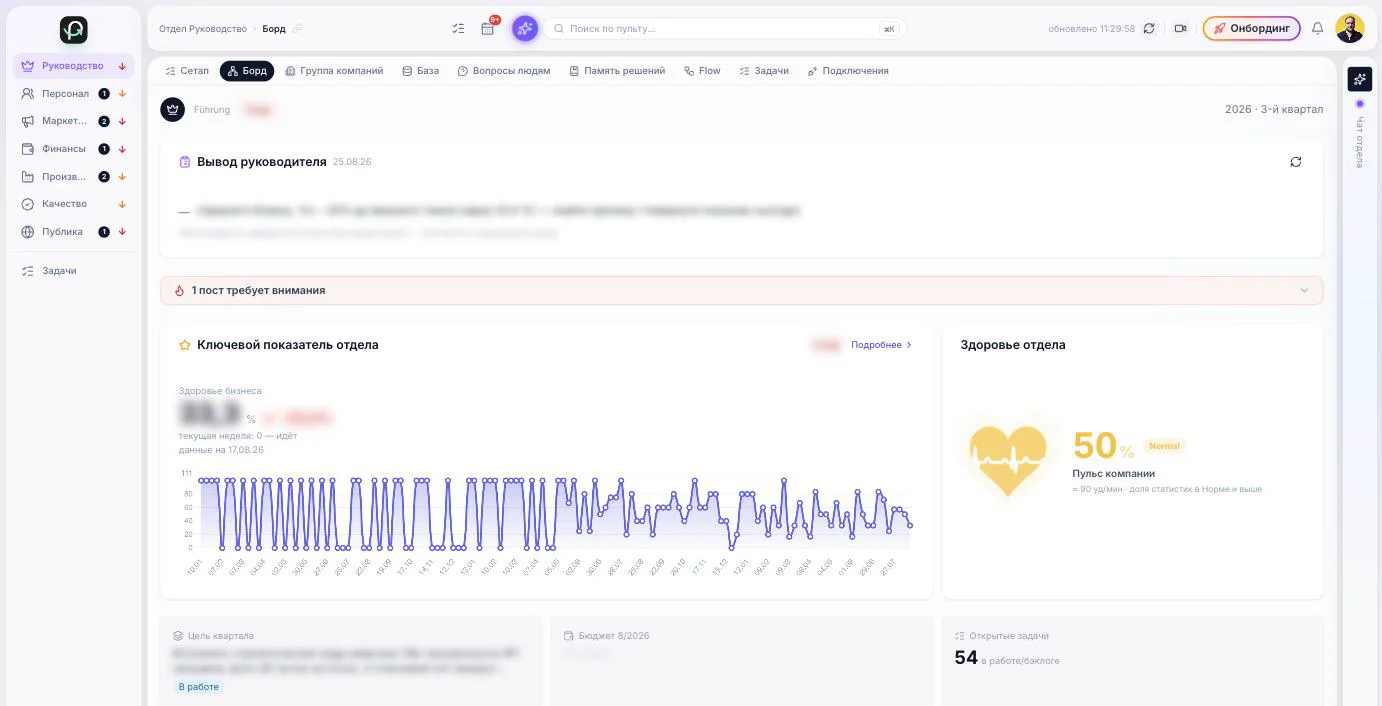Click the Онбординг button

pos(1251,29)
